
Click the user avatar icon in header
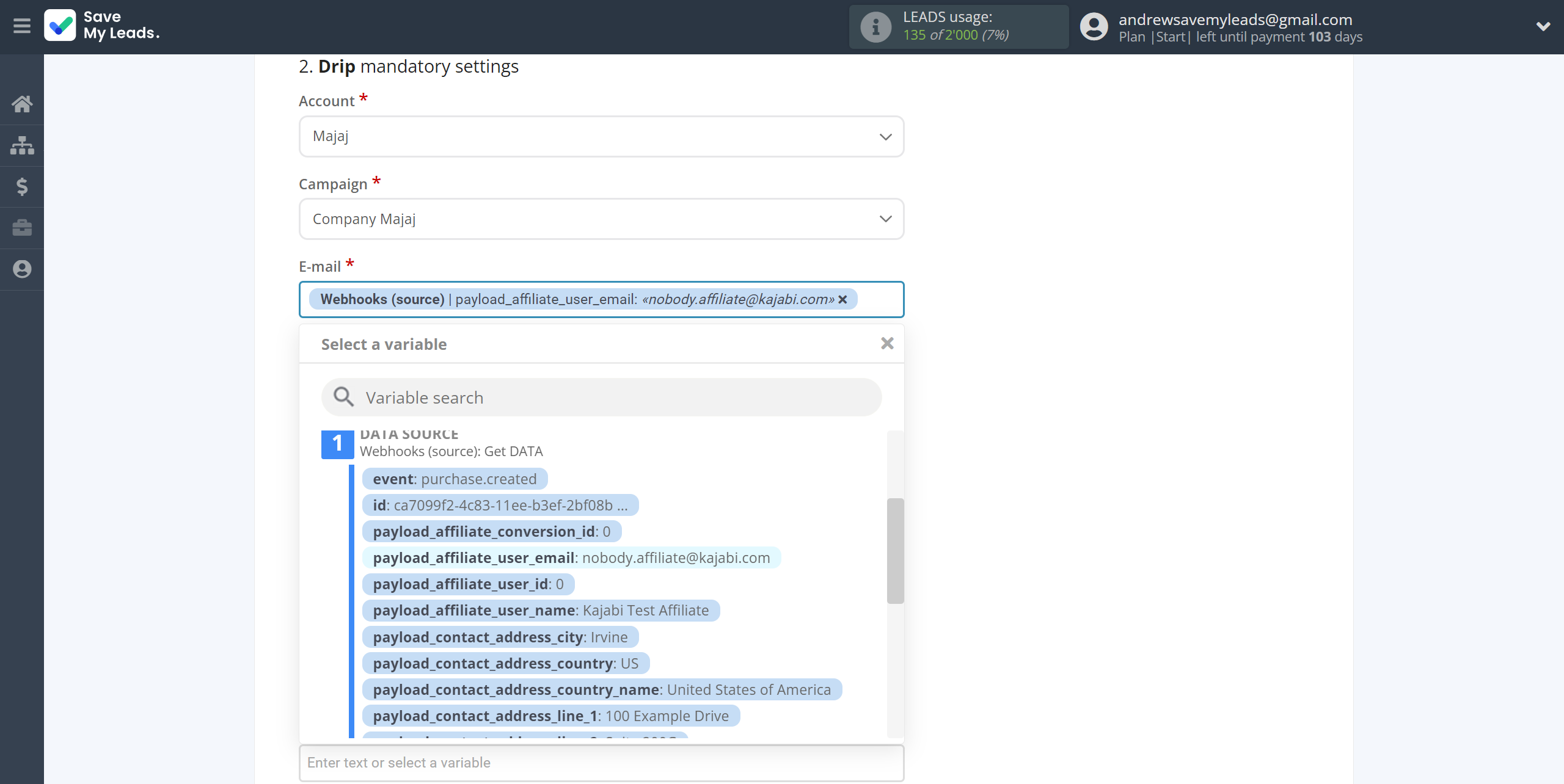1094,27
